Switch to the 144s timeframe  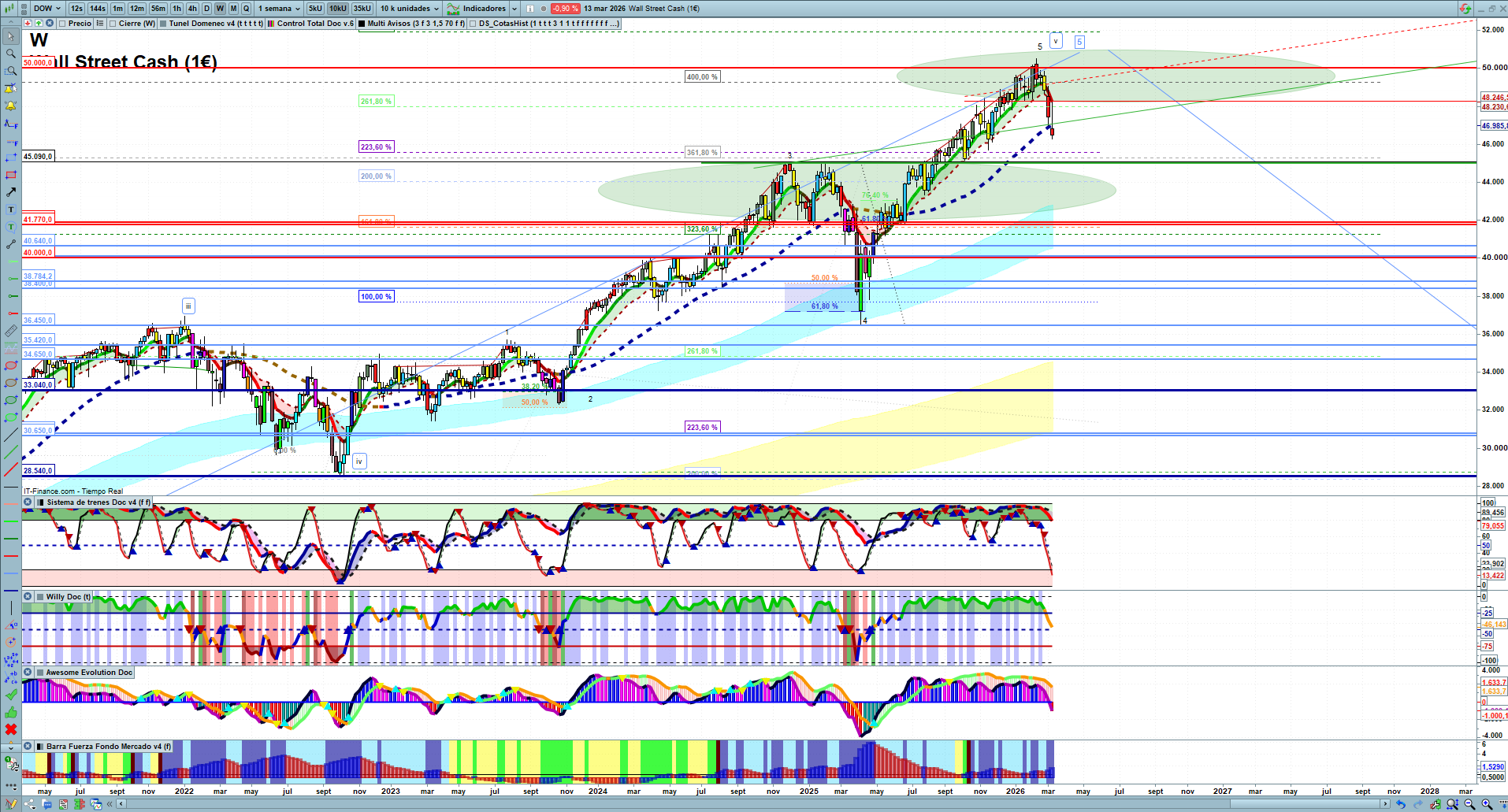pos(98,9)
